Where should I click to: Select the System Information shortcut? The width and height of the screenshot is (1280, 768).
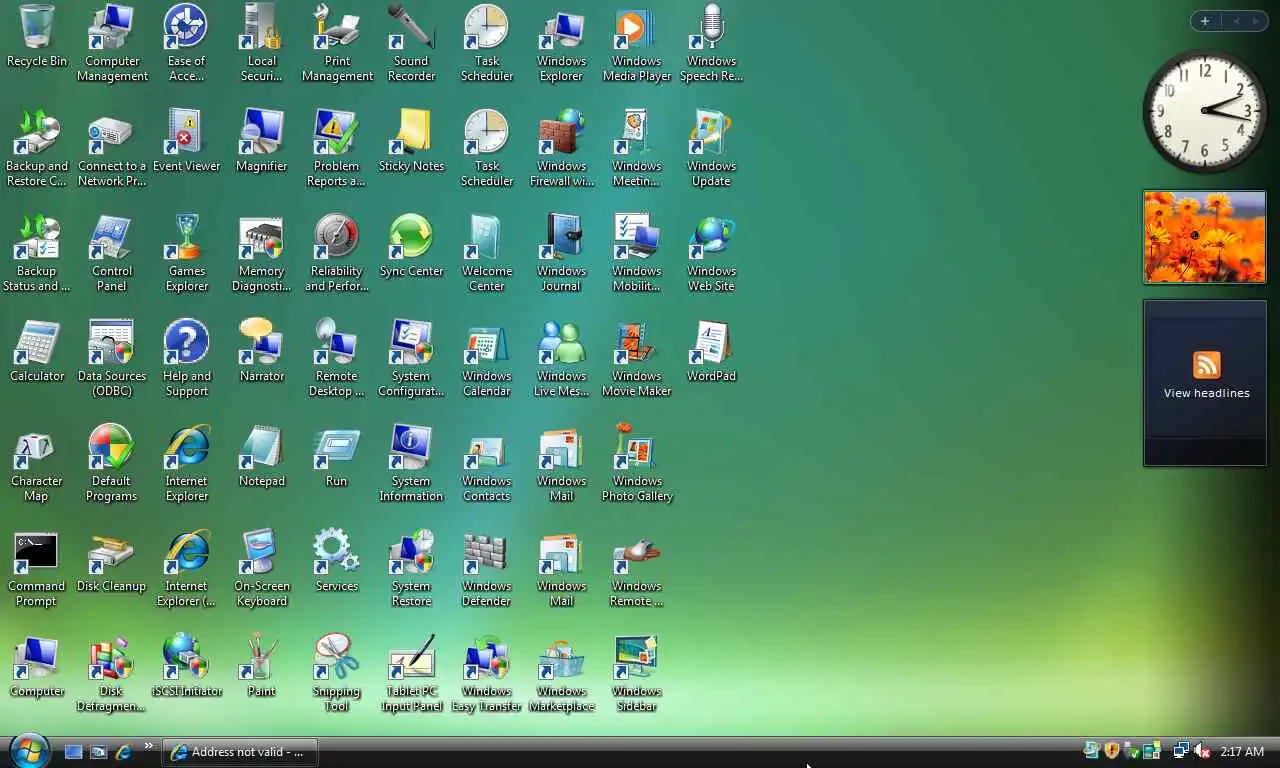[x=411, y=463]
